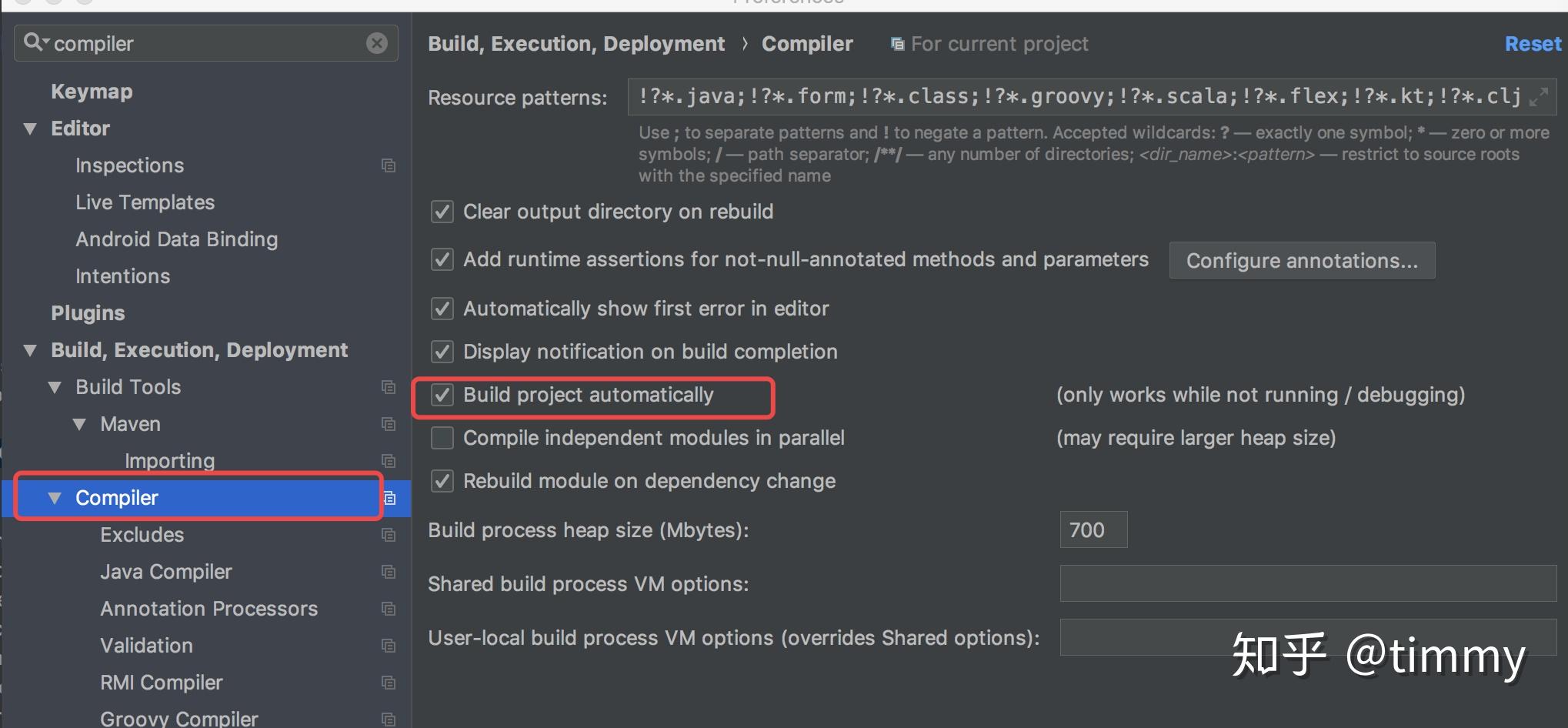Click the copy-settings icon next to Annotation Processors
The image size is (1568, 728).
click(x=389, y=608)
